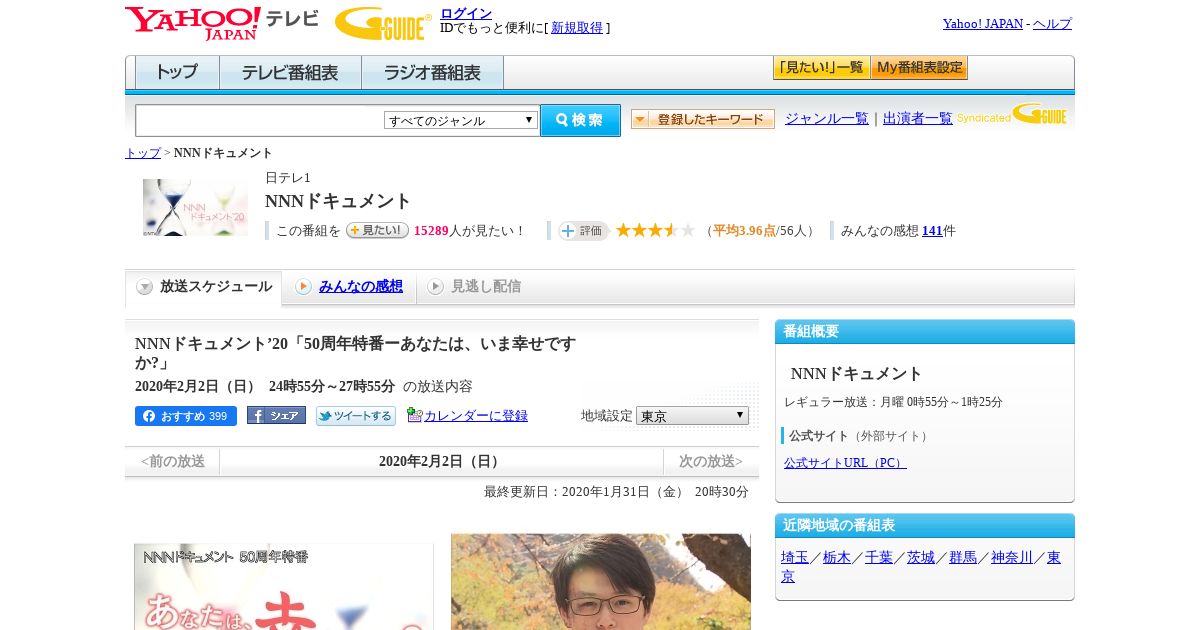Click the play icon next to みんなの感想

pyautogui.click(x=303, y=287)
